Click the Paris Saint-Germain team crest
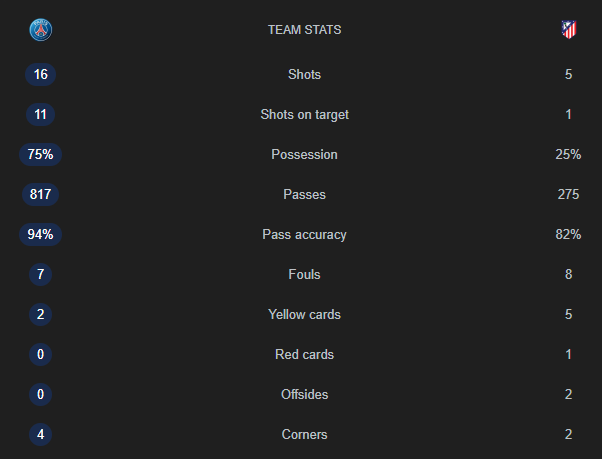 41,30
